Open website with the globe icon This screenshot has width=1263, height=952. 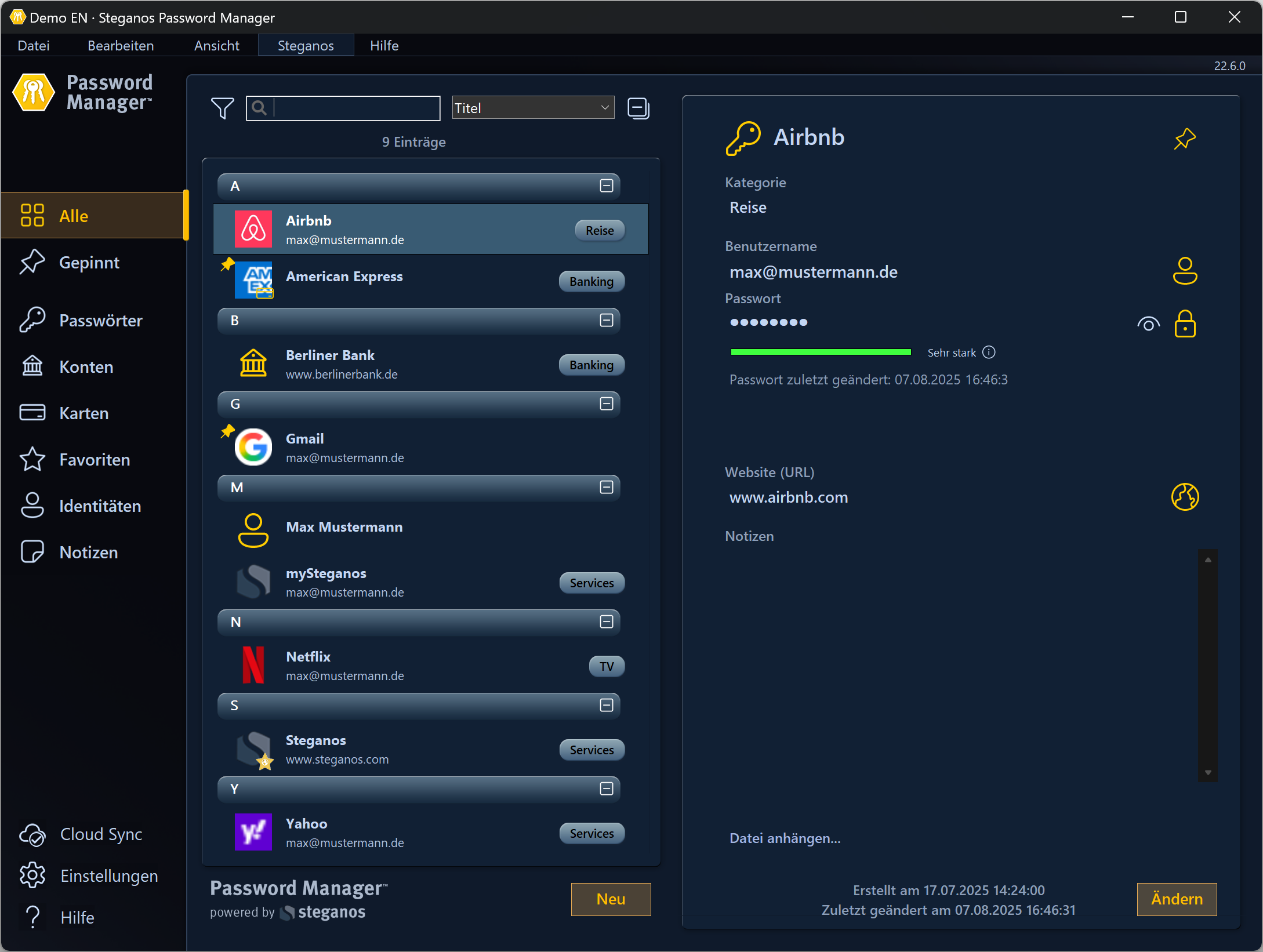click(x=1184, y=497)
